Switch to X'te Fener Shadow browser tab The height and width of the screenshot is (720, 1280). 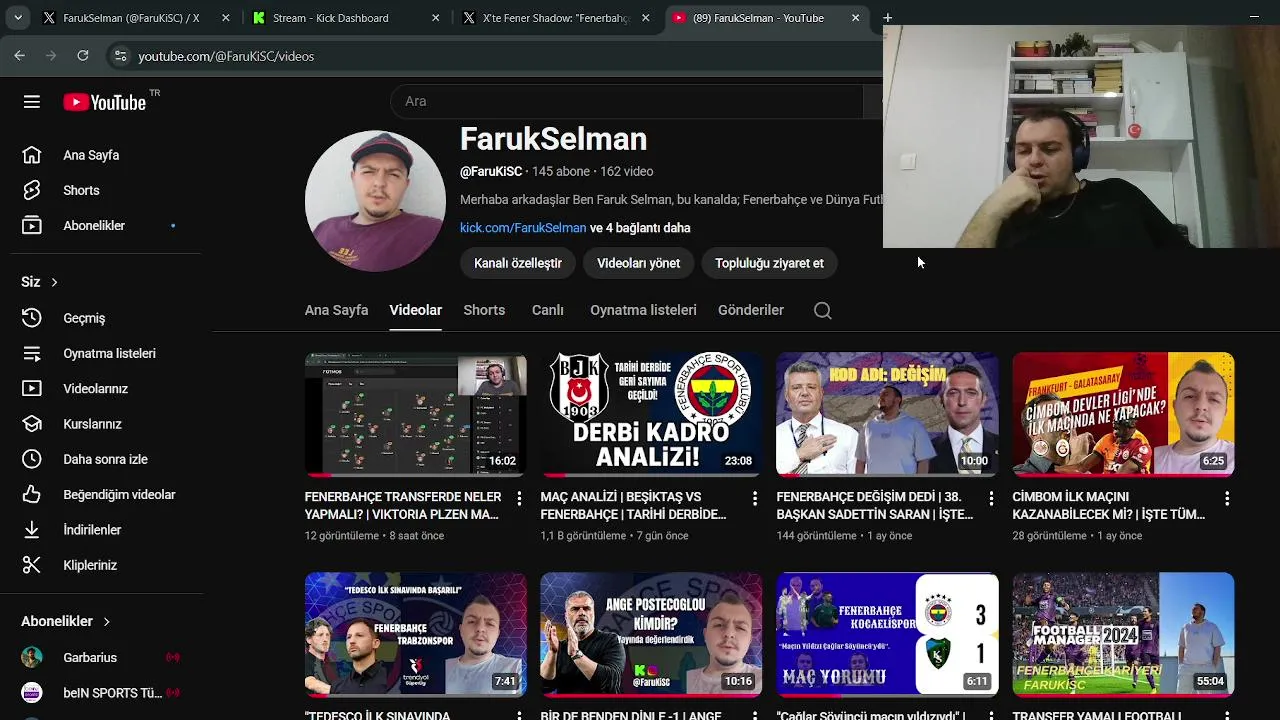tap(556, 18)
